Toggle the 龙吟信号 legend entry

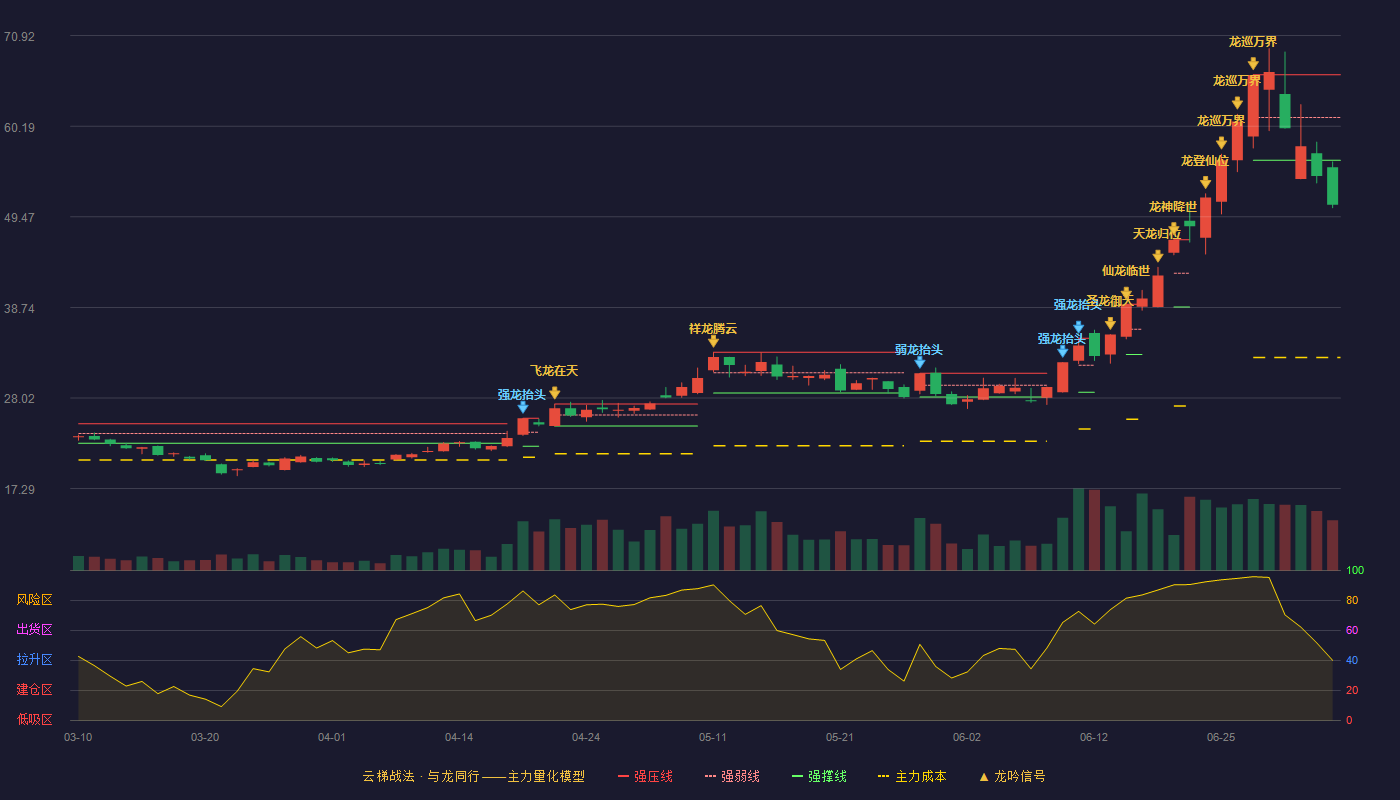pos(1011,776)
